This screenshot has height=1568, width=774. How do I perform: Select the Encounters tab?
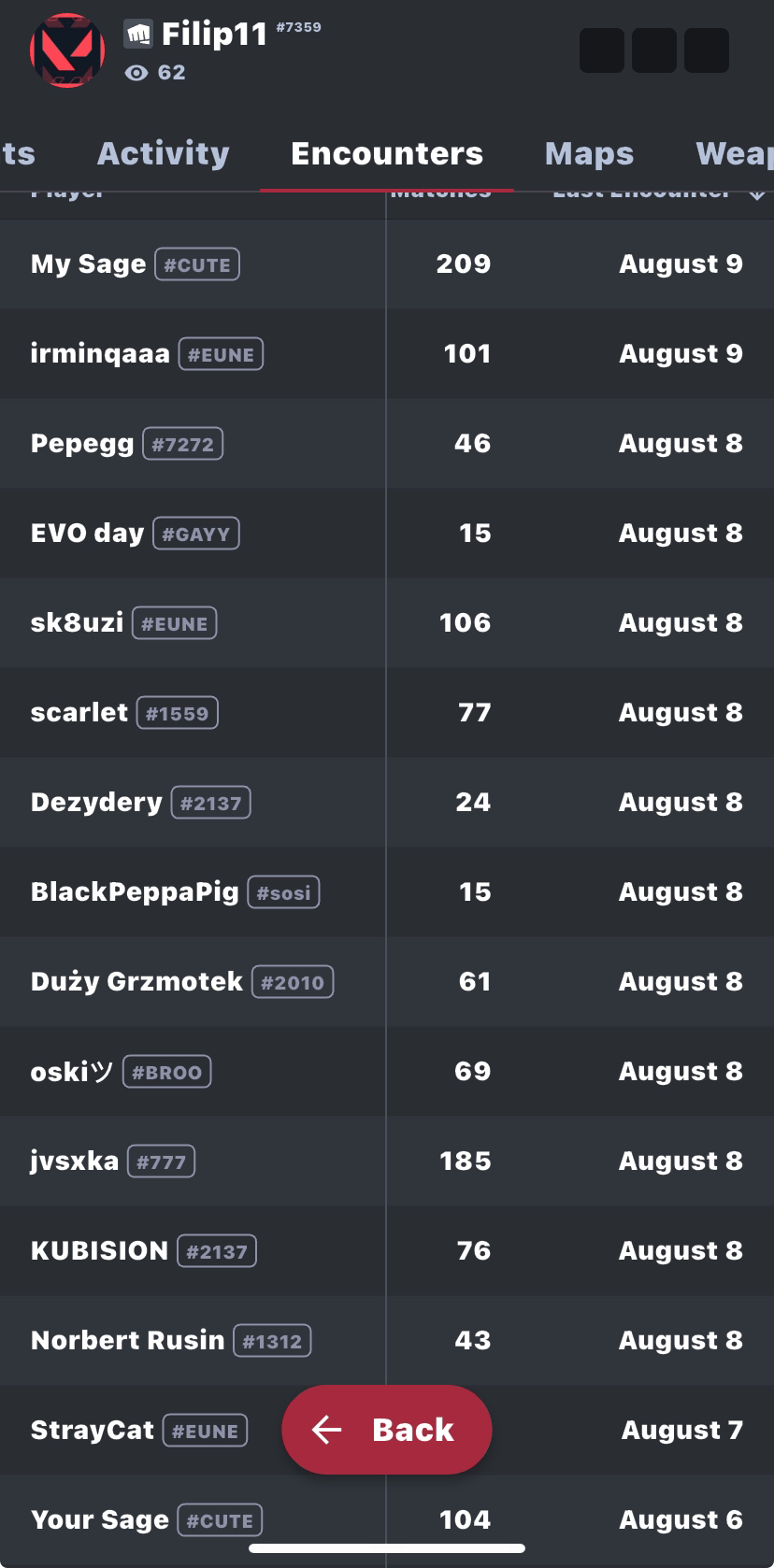tap(387, 153)
